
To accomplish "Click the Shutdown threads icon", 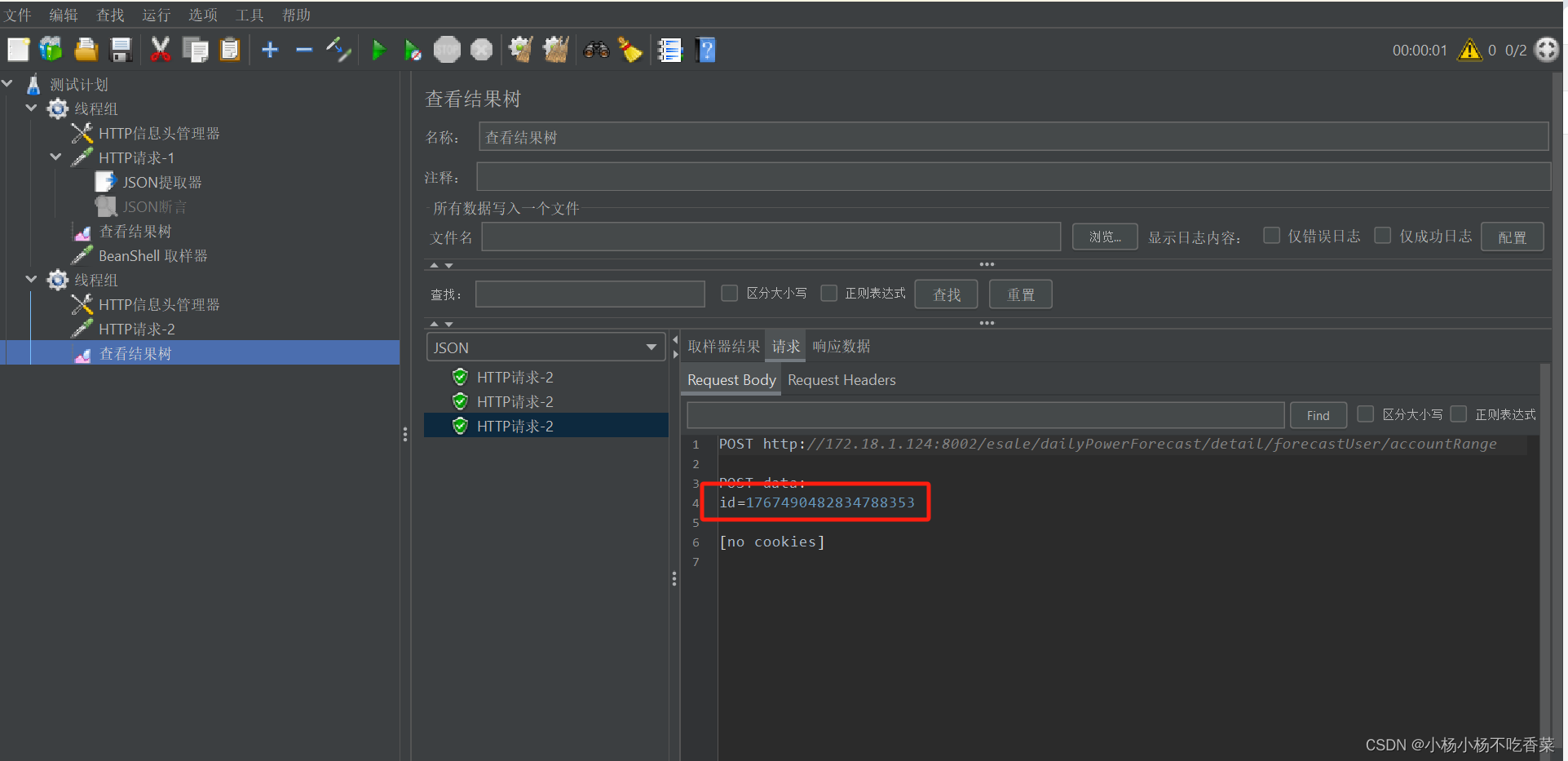I will point(482,50).
